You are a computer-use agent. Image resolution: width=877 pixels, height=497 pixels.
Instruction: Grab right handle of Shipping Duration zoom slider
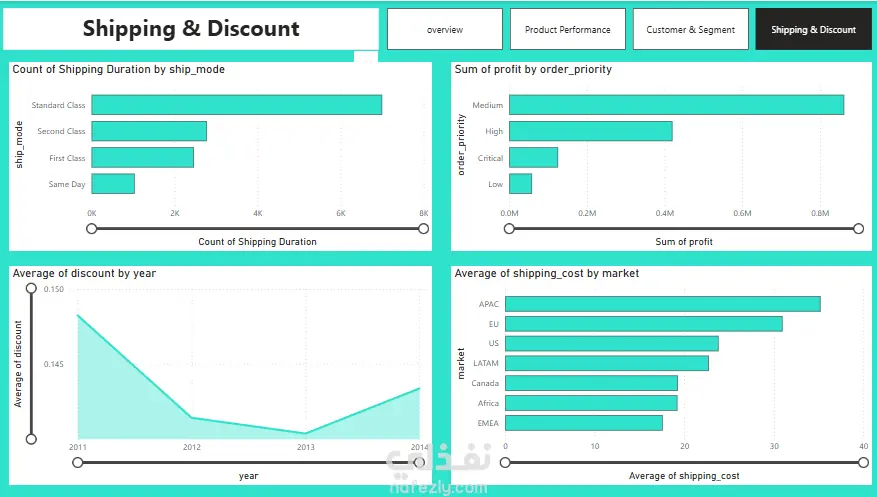[x=423, y=229]
